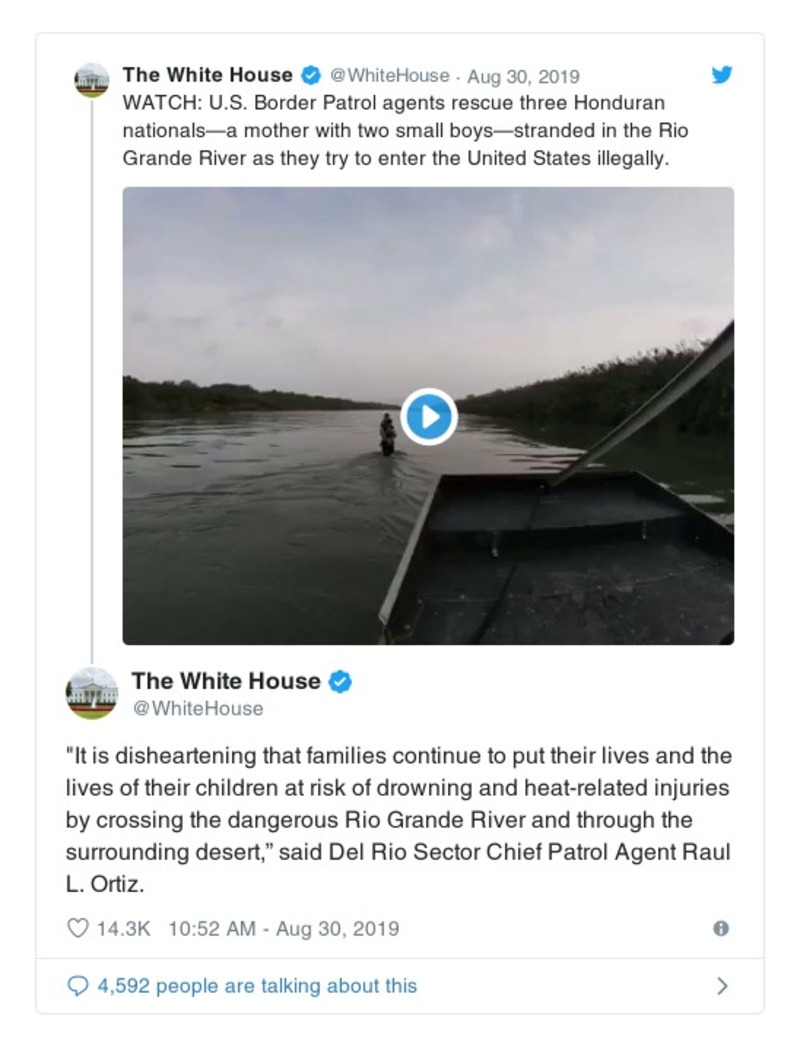Click The White House display name
Image resolution: width=800 pixels, height=1051 pixels.
point(208,74)
